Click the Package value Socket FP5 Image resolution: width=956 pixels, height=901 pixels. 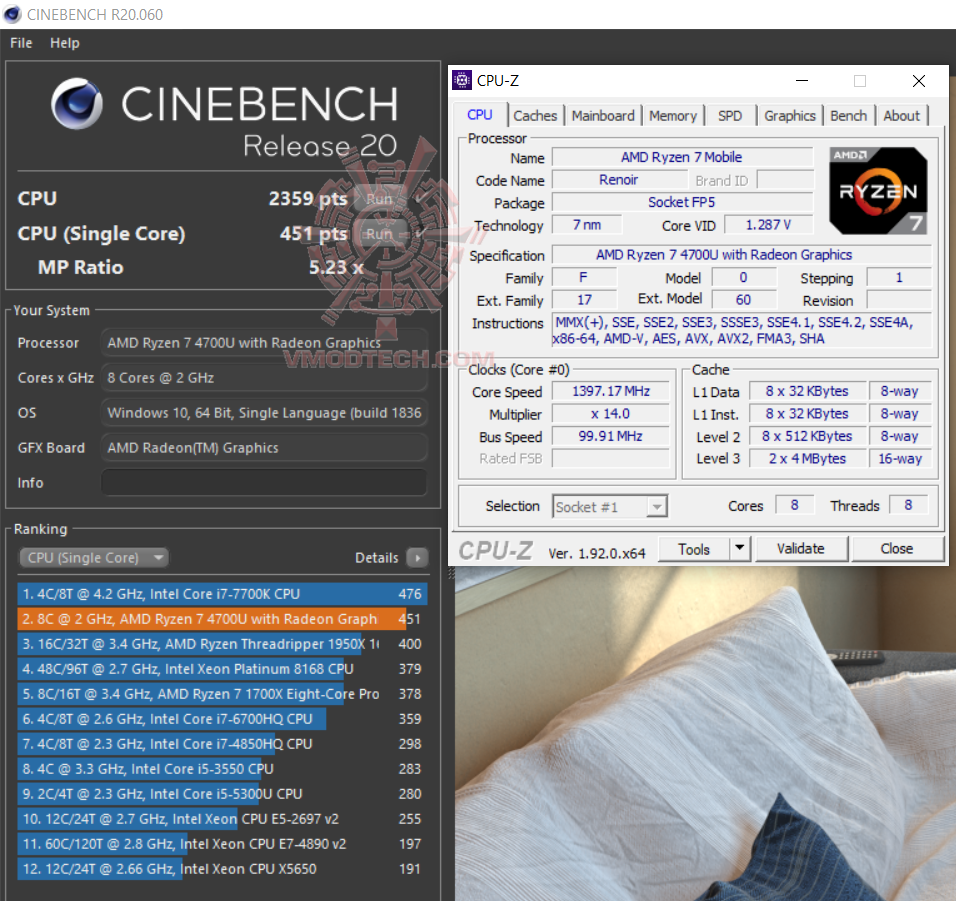[682, 202]
